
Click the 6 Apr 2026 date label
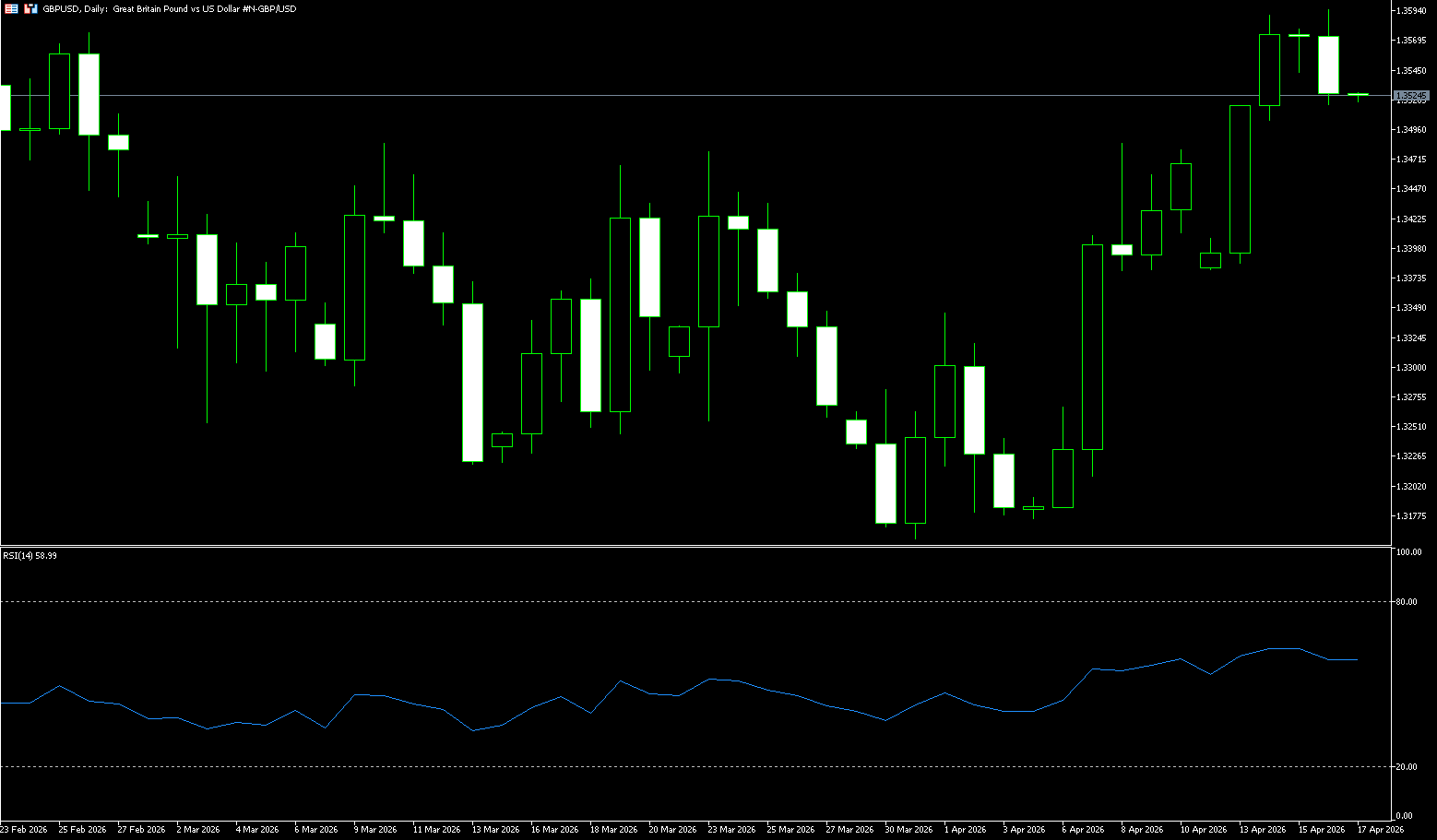tap(1082, 829)
